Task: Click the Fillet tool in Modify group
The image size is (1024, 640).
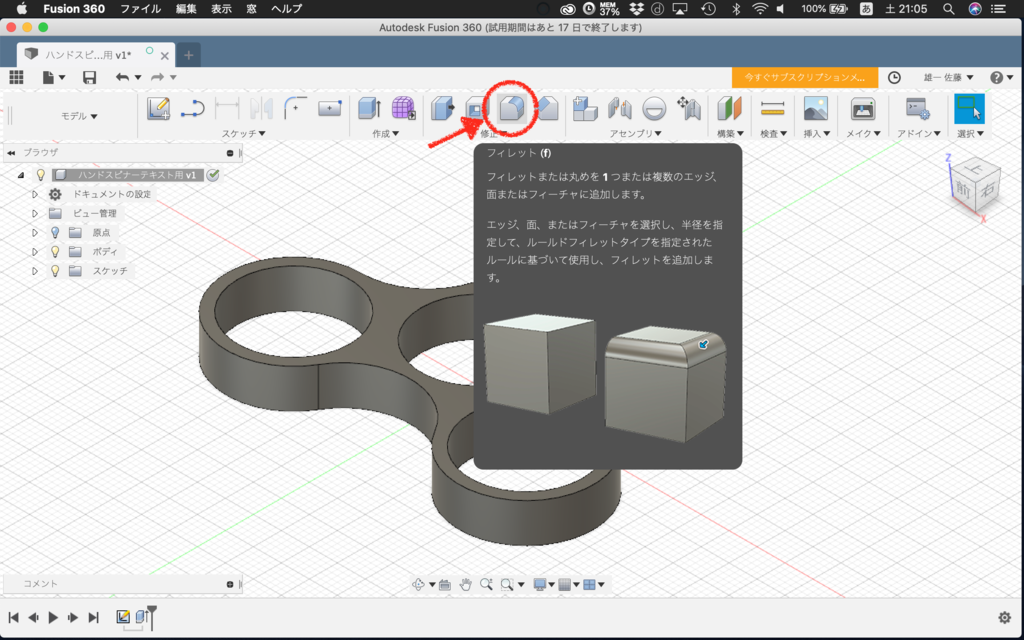Action: (x=512, y=108)
